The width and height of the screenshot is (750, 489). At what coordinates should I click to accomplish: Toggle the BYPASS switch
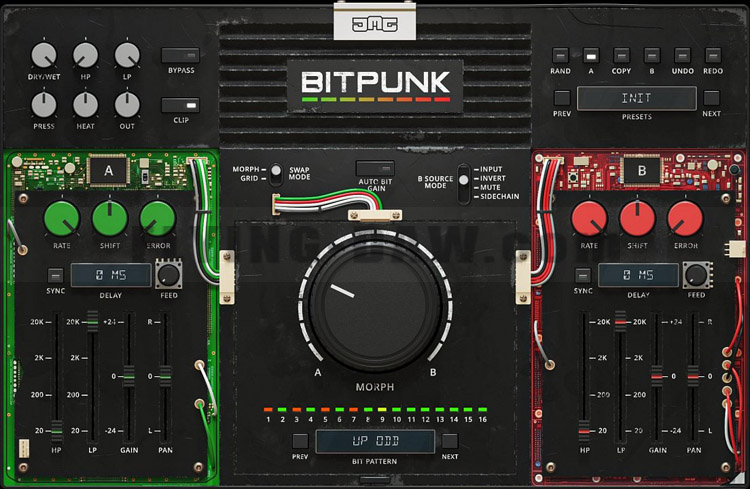click(x=180, y=56)
